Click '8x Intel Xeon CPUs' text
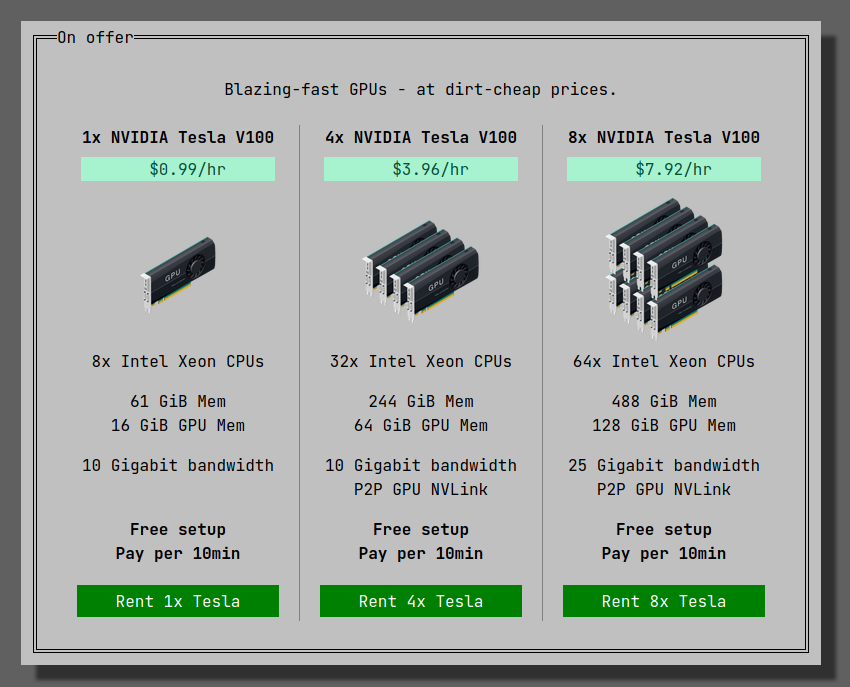 pyautogui.click(x=178, y=362)
